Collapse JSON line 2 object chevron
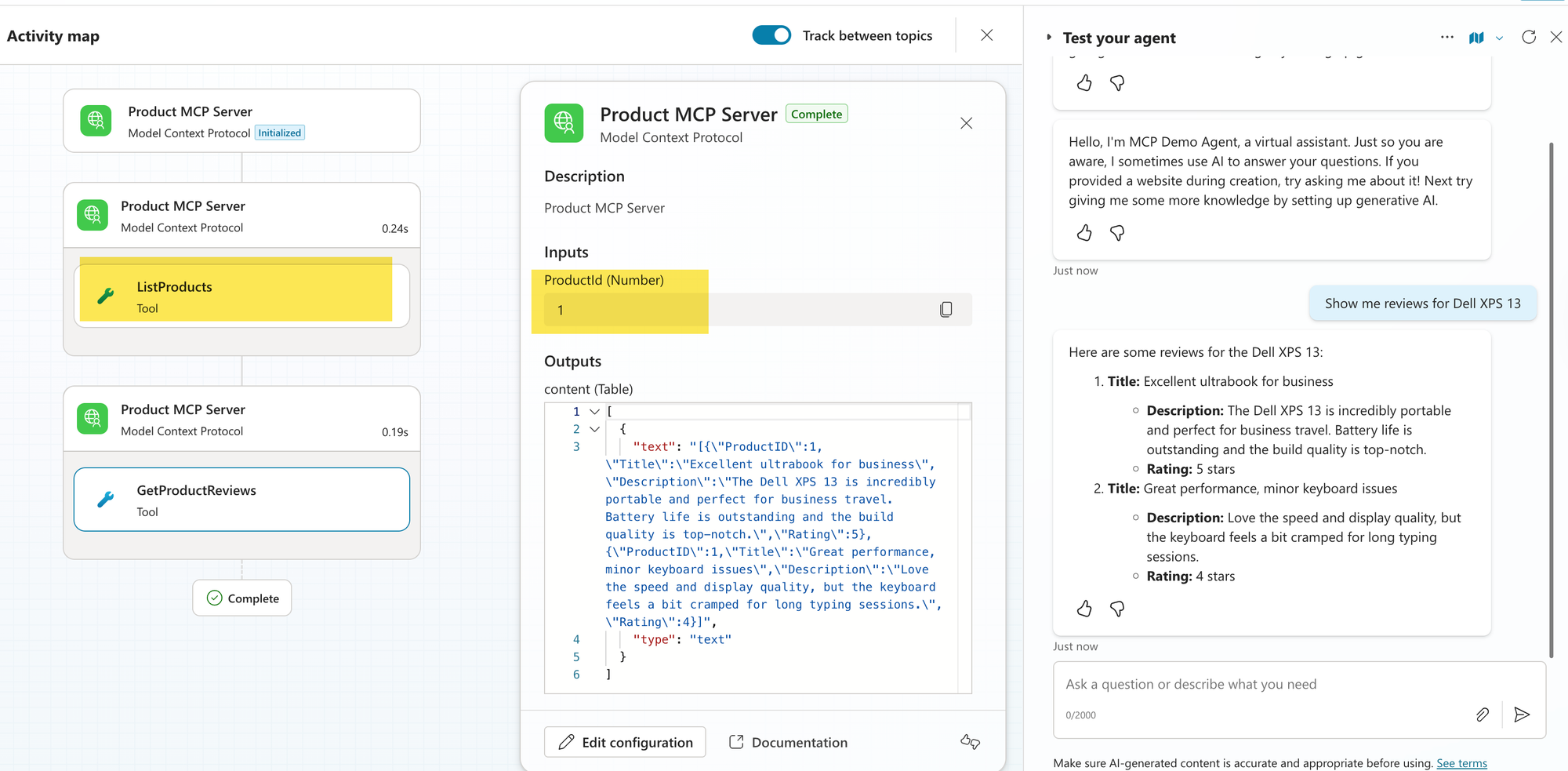The height and width of the screenshot is (771, 1568). pyautogui.click(x=594, y=429)
